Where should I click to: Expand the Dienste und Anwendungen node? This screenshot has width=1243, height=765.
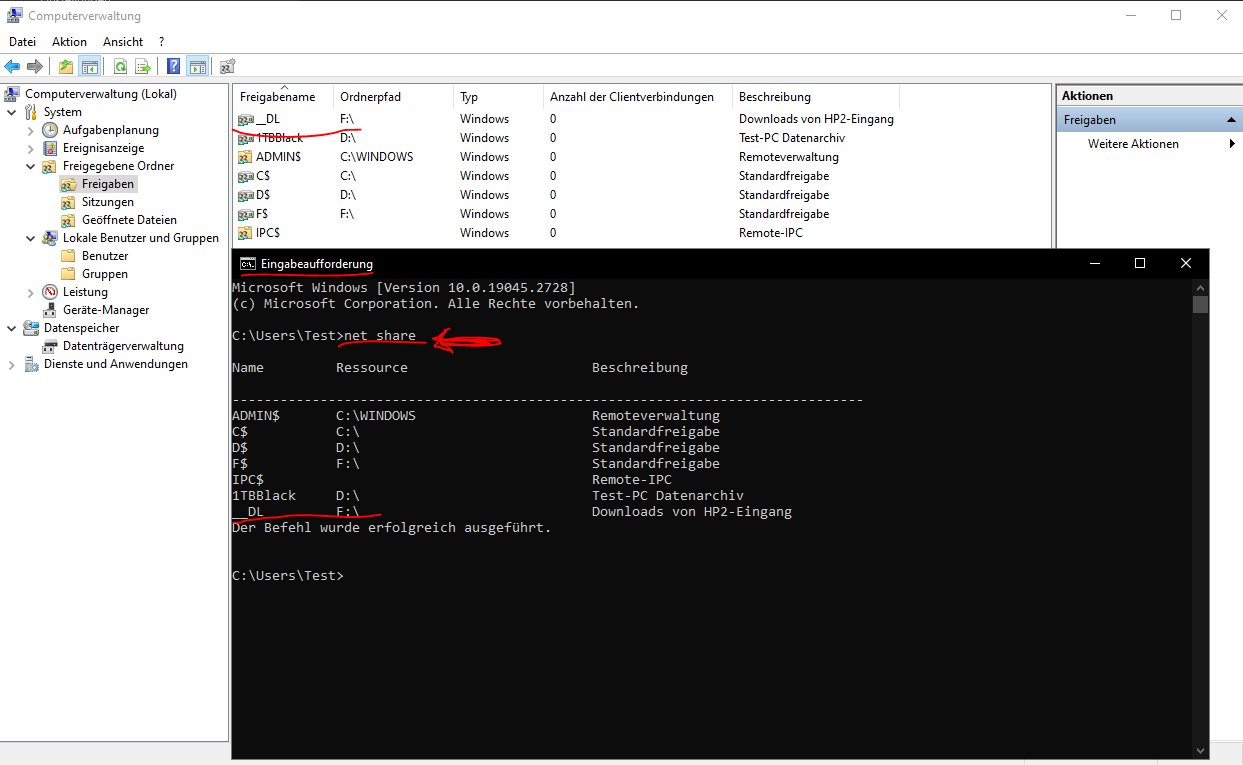point(12,364)
